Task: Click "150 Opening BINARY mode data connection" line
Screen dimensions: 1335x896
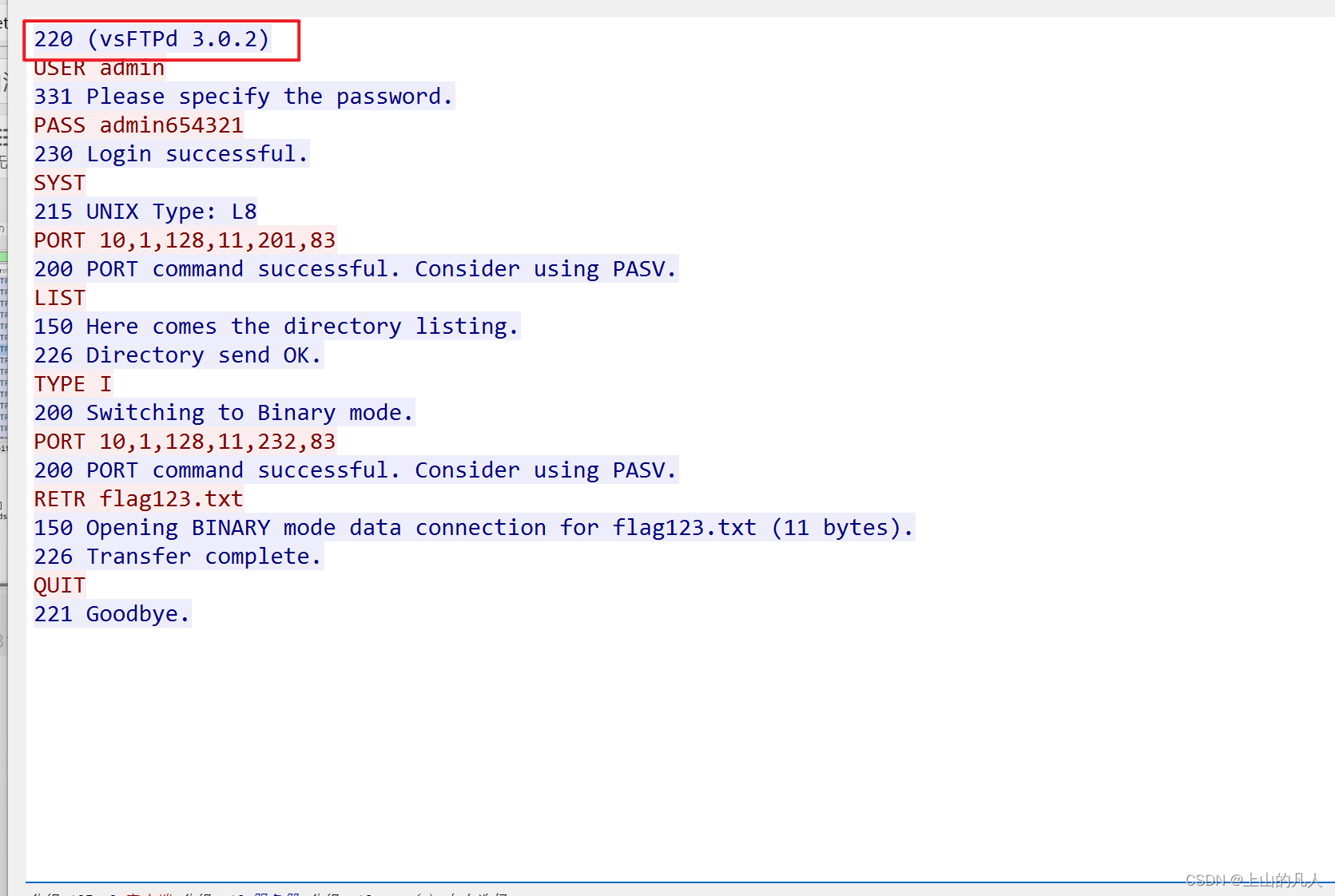Action: point(474,528)
